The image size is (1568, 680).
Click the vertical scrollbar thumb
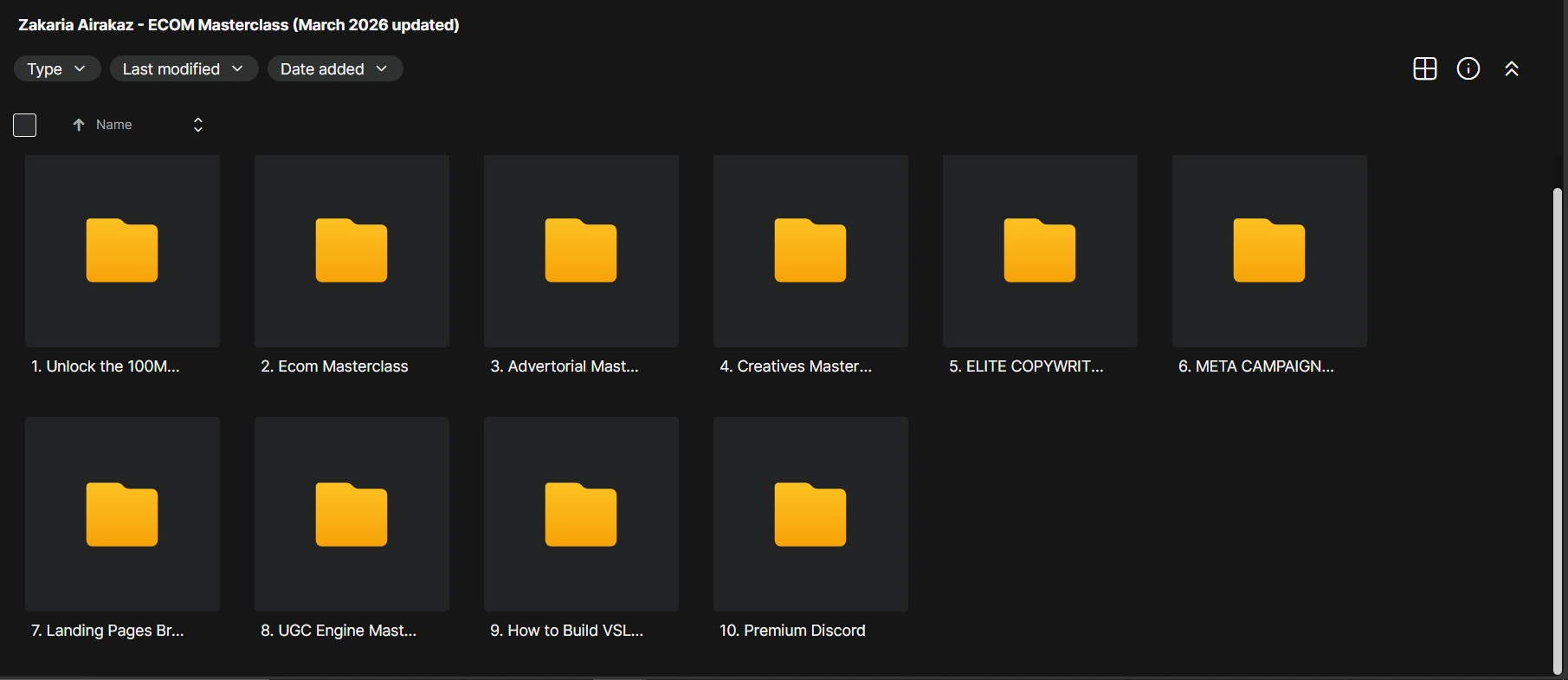coord(1557,431)
